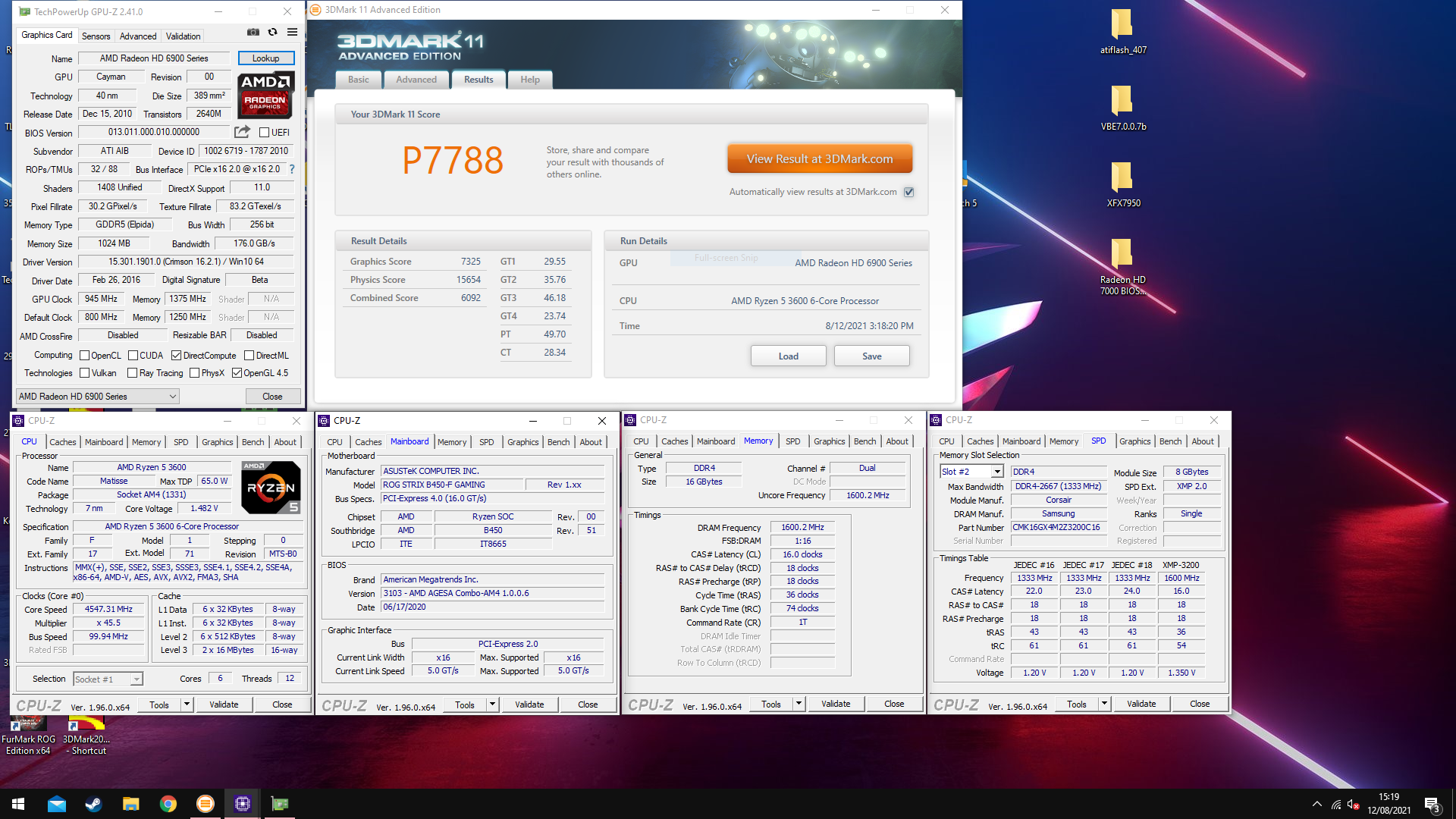1456x819 pixels.
Task: Toggle the OpenCL checkbox
Action: point(85,356)
